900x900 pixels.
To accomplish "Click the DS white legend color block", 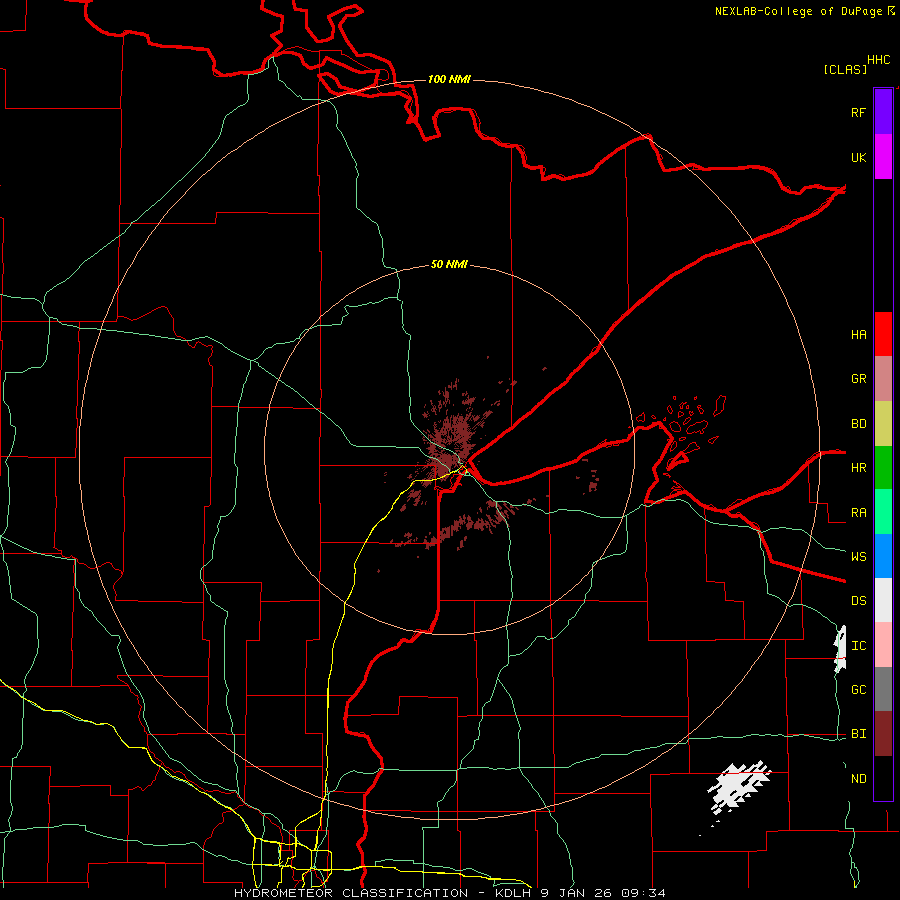I will pos(883,600).
